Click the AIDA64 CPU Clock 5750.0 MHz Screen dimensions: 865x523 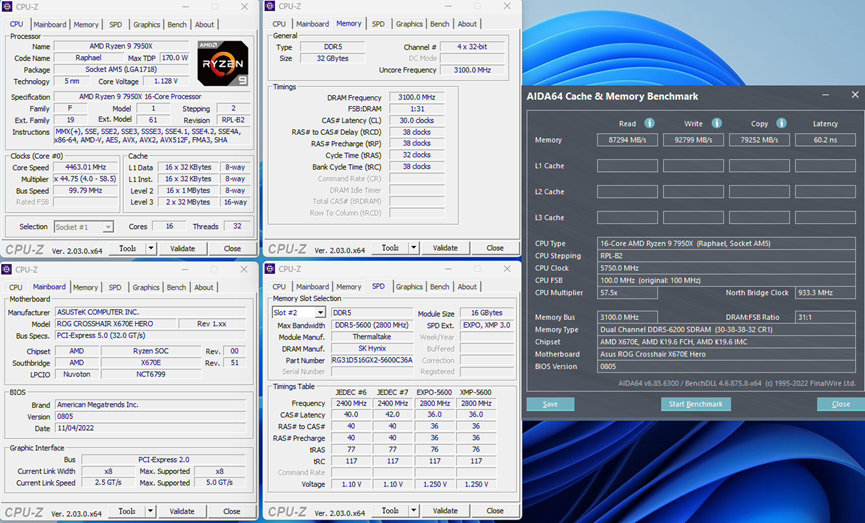(x=726, y=268)
